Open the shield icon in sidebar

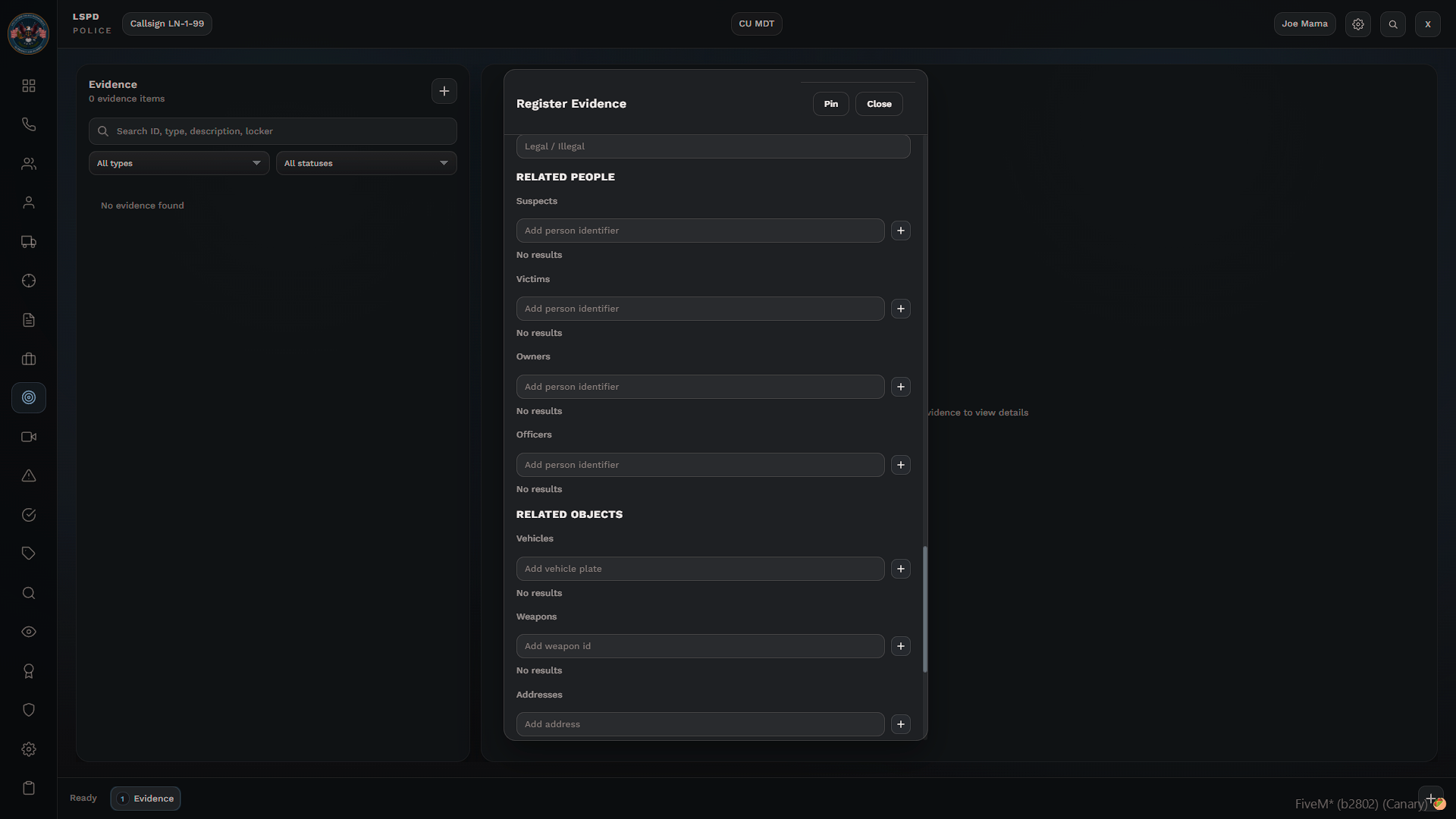tap(29, 710)
